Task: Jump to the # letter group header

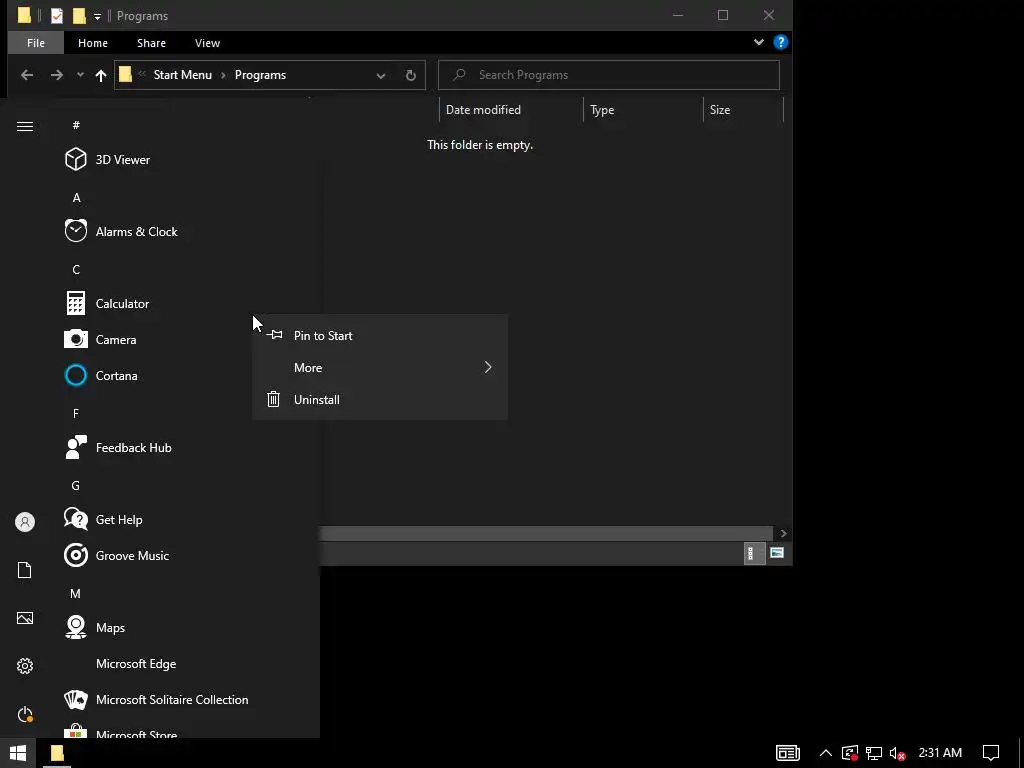Action: (76, 125)
